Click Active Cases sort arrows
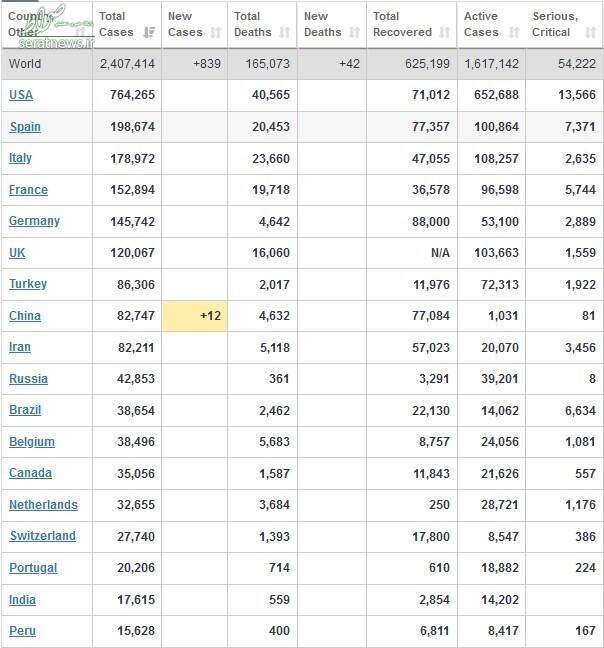The image size is (604, 648). coord(514,32)
